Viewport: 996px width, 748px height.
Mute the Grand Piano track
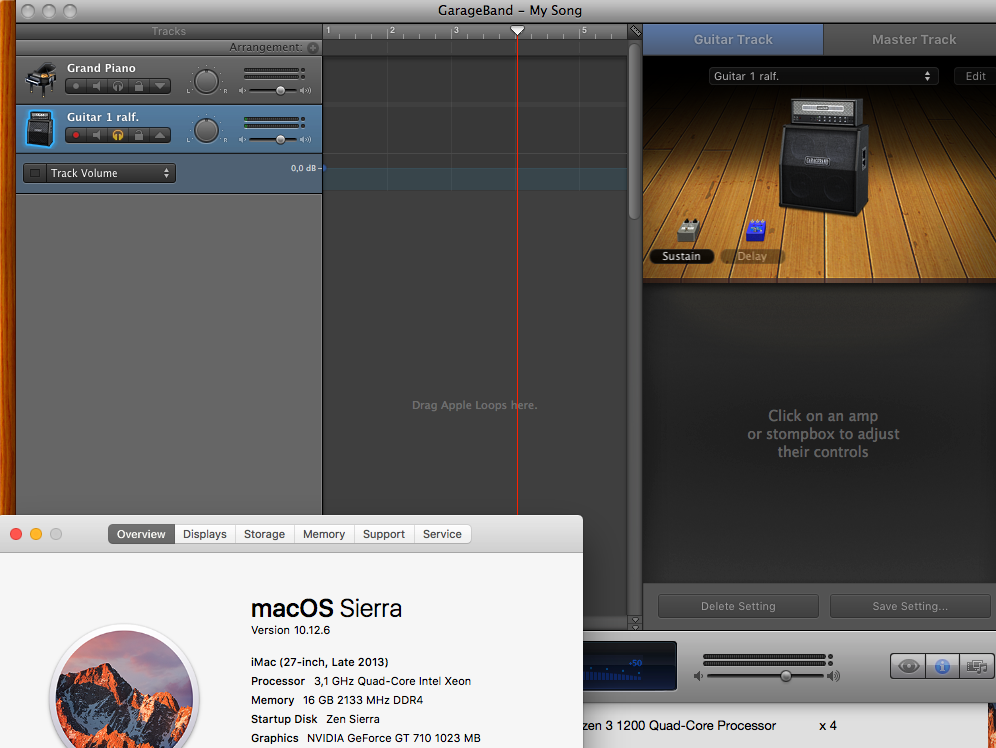pos(96,87)
